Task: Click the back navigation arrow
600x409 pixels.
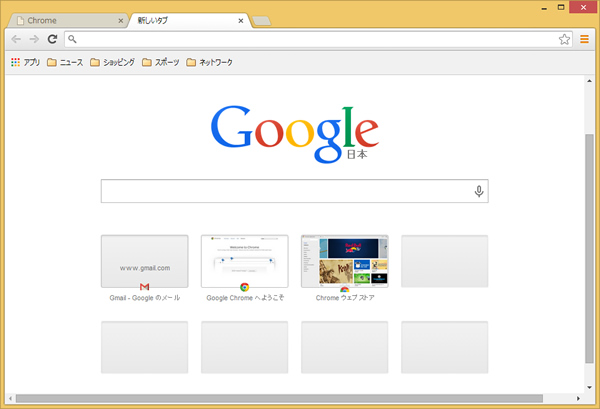Action: [x=17, y=39]
